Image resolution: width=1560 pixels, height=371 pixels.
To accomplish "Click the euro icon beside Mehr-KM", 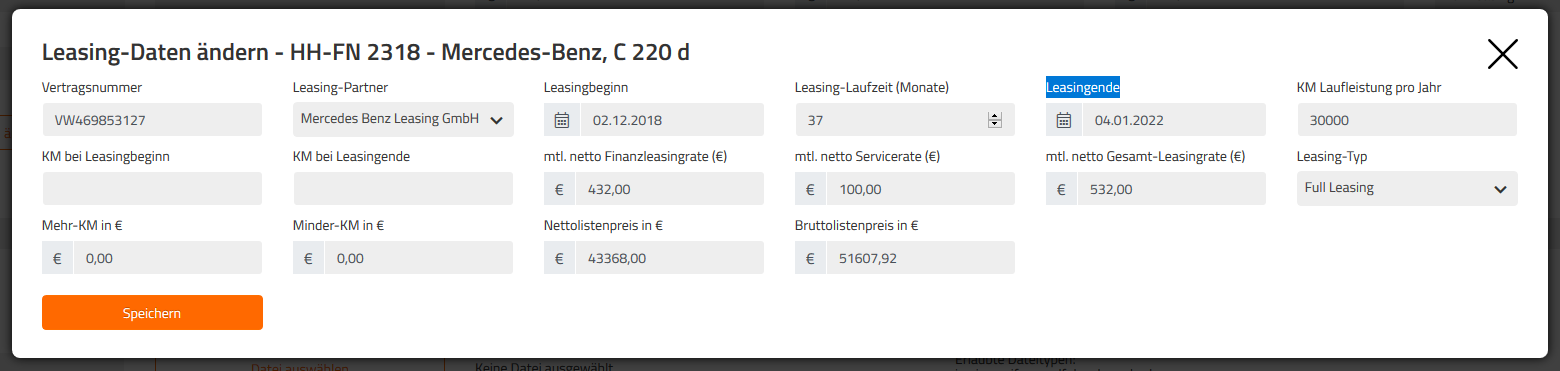I will pyautogui.click(x=58, y=258).
